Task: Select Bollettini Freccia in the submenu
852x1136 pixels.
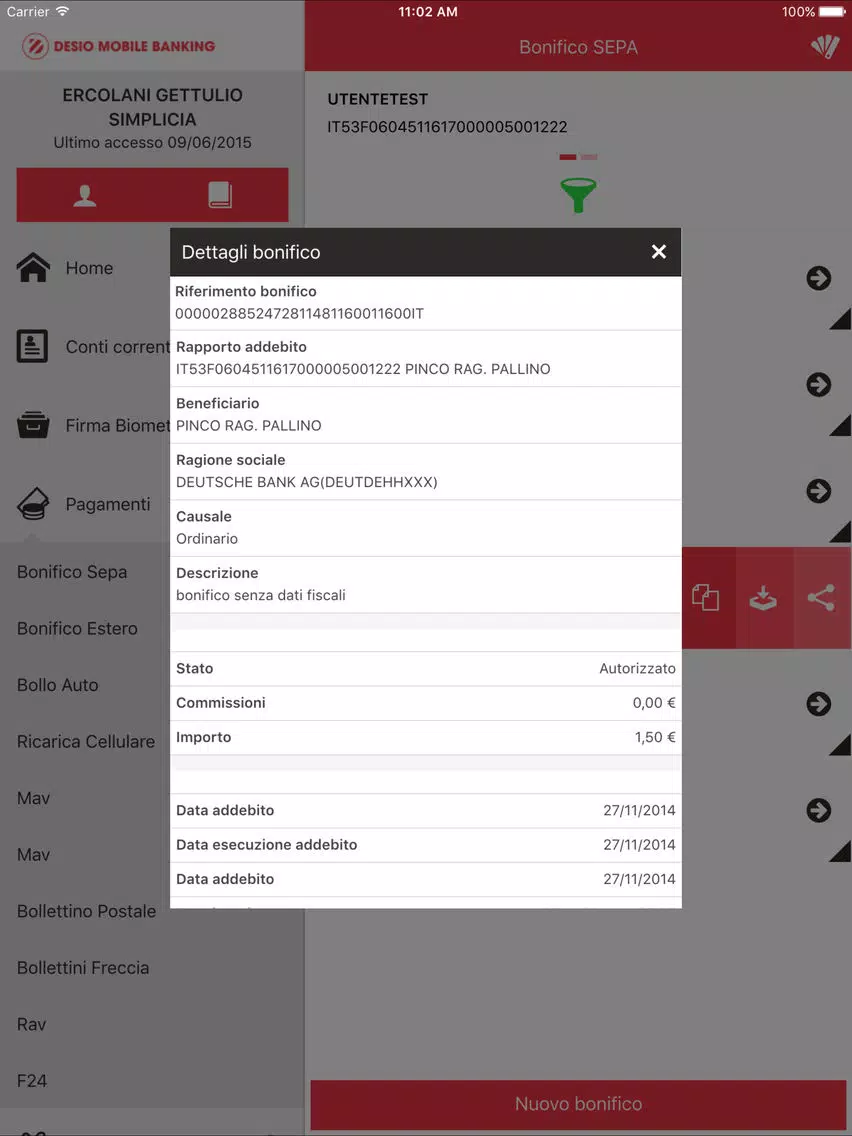Action: point(83,967)
